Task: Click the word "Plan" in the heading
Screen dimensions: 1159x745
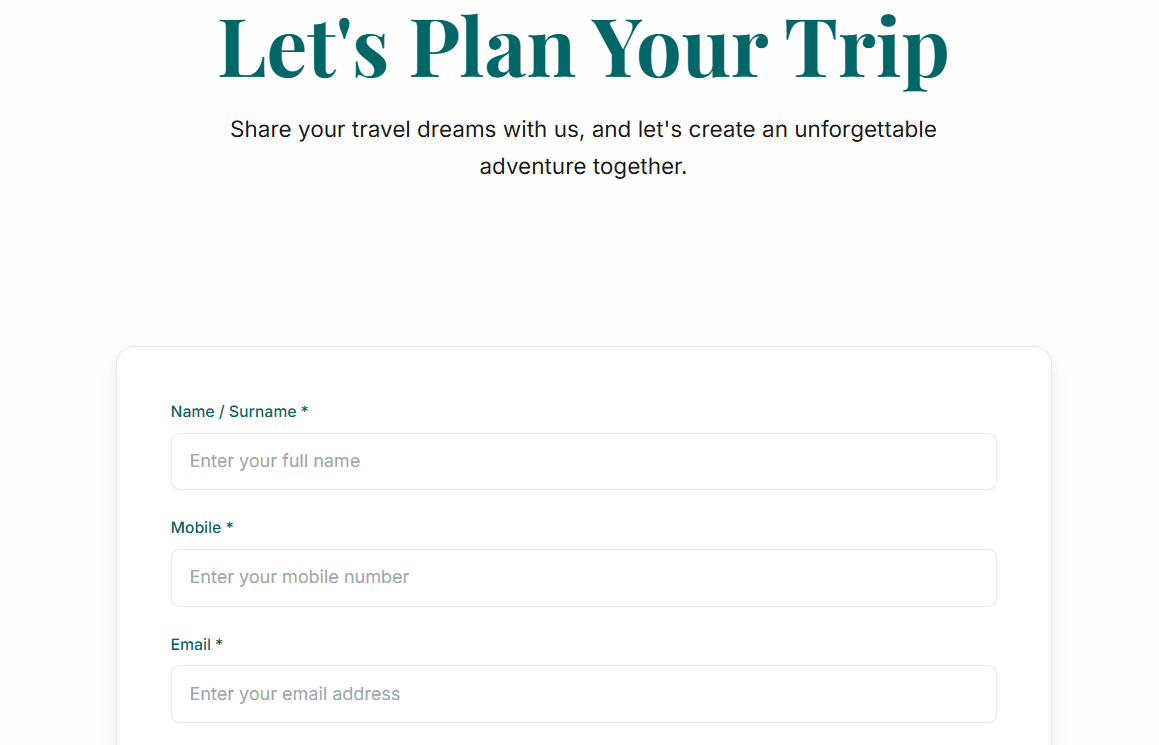Action: pyautogui.click(x=491, y=47)
